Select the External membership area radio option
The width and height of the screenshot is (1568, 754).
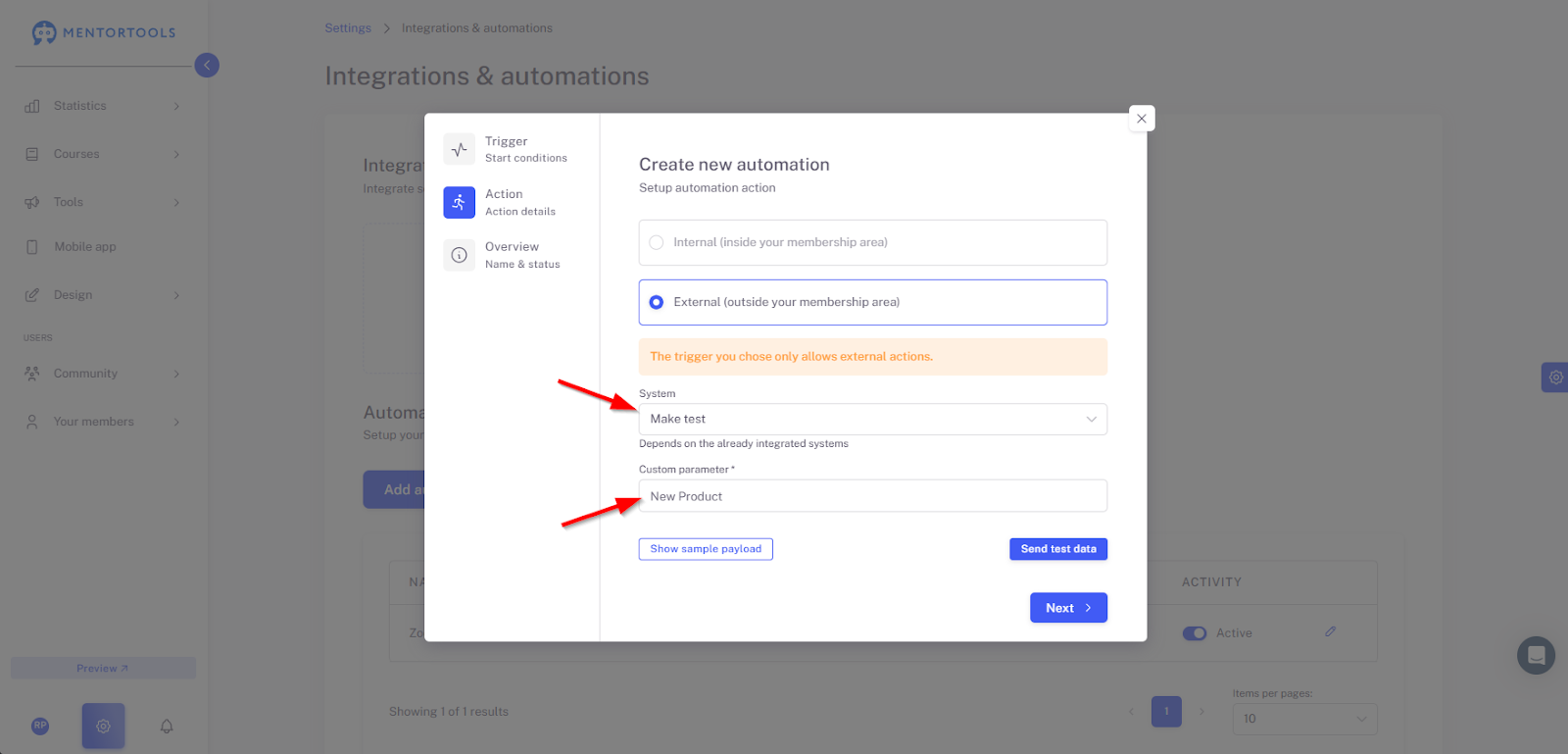(873, 302)
